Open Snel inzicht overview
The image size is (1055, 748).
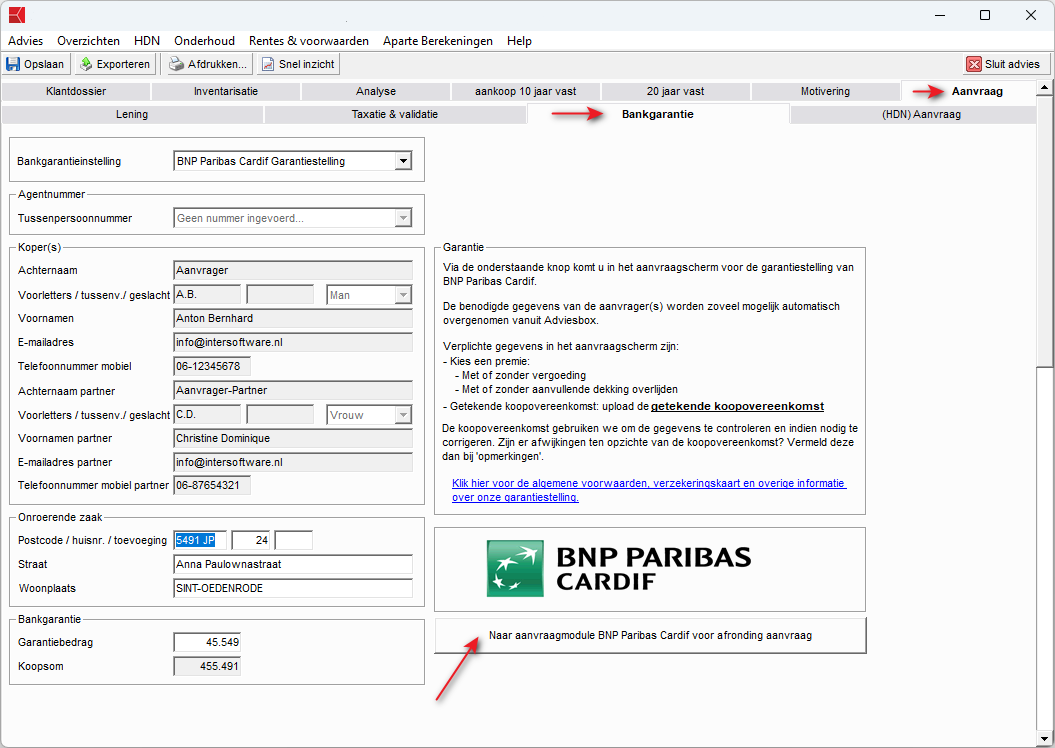pos(298,64)
